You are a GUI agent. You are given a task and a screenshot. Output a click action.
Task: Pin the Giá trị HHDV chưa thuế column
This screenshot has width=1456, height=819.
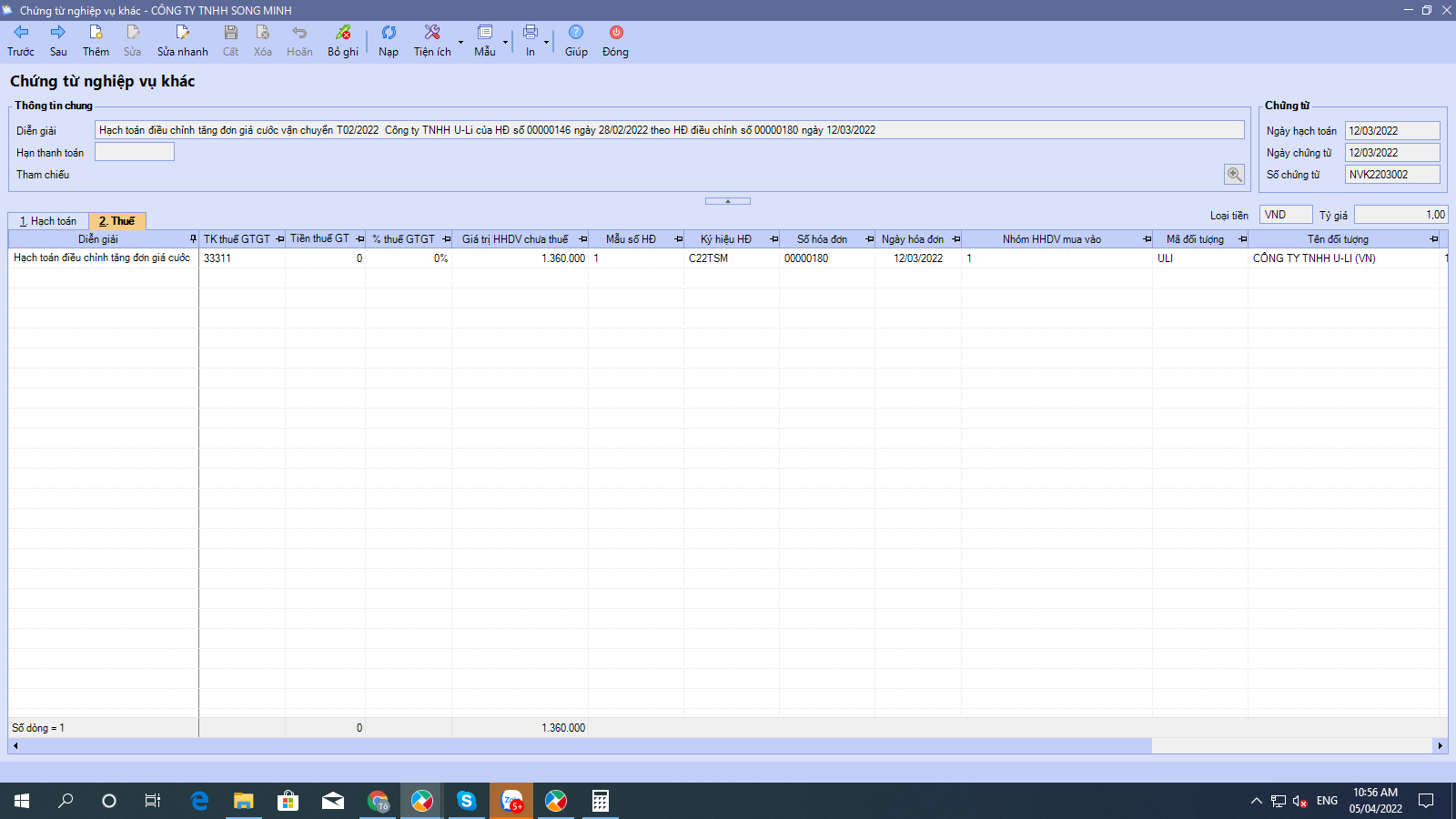click(x=582, y=239)
